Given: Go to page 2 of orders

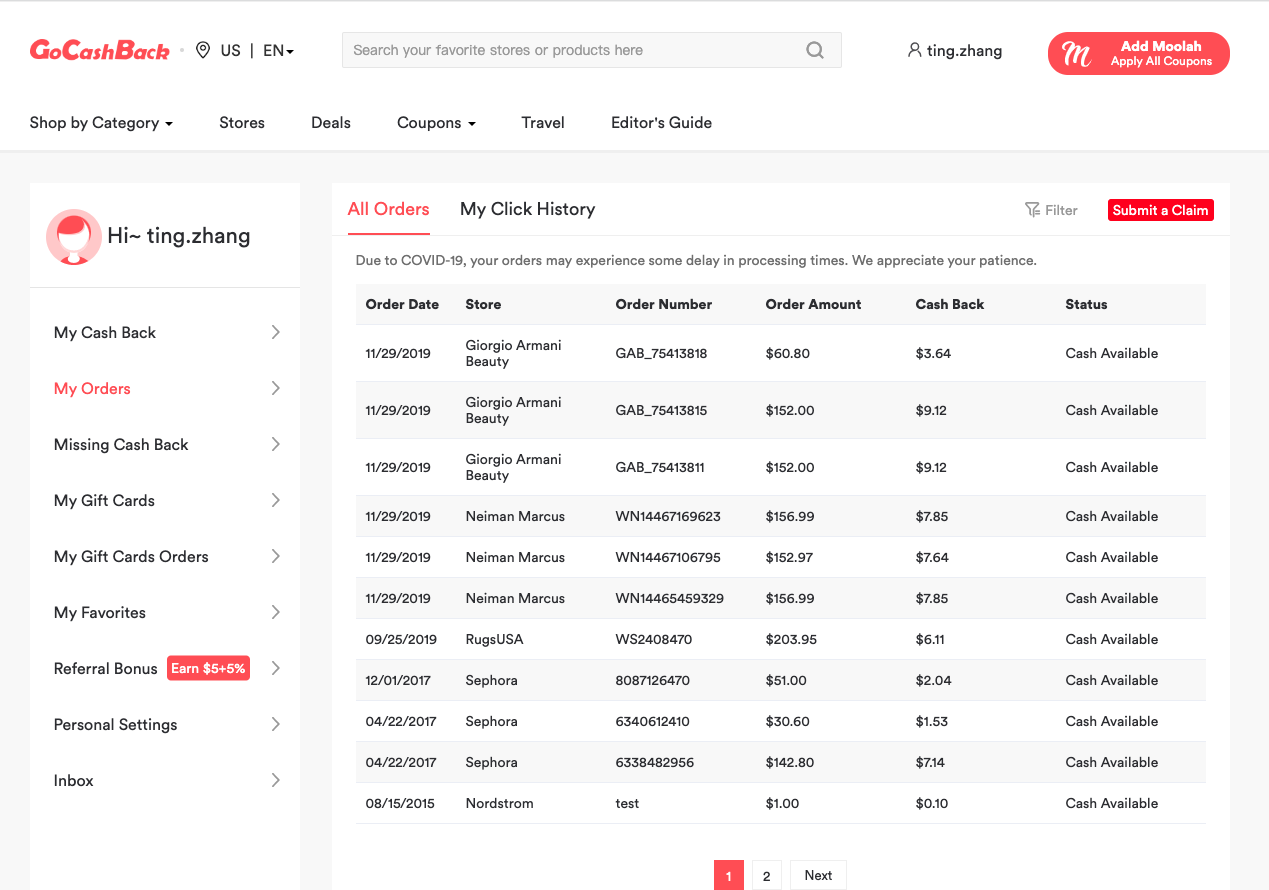Looking at the screenshot, I should point(766,876).
